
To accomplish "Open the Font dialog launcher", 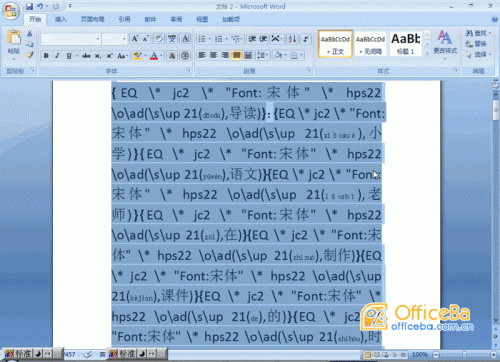I will pos(189,70).
